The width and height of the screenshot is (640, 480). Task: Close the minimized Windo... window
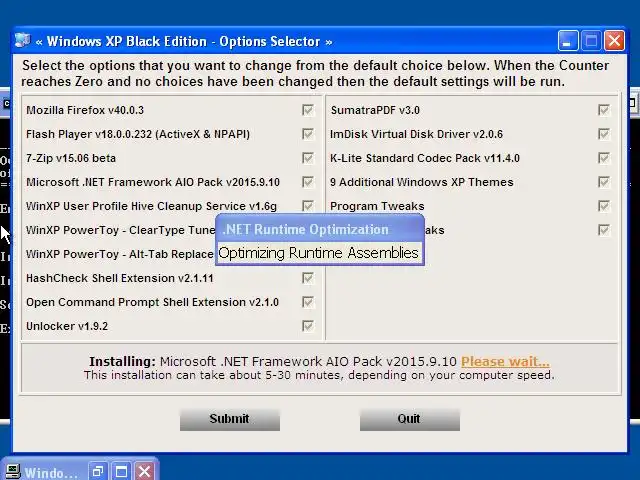(144, 472)
